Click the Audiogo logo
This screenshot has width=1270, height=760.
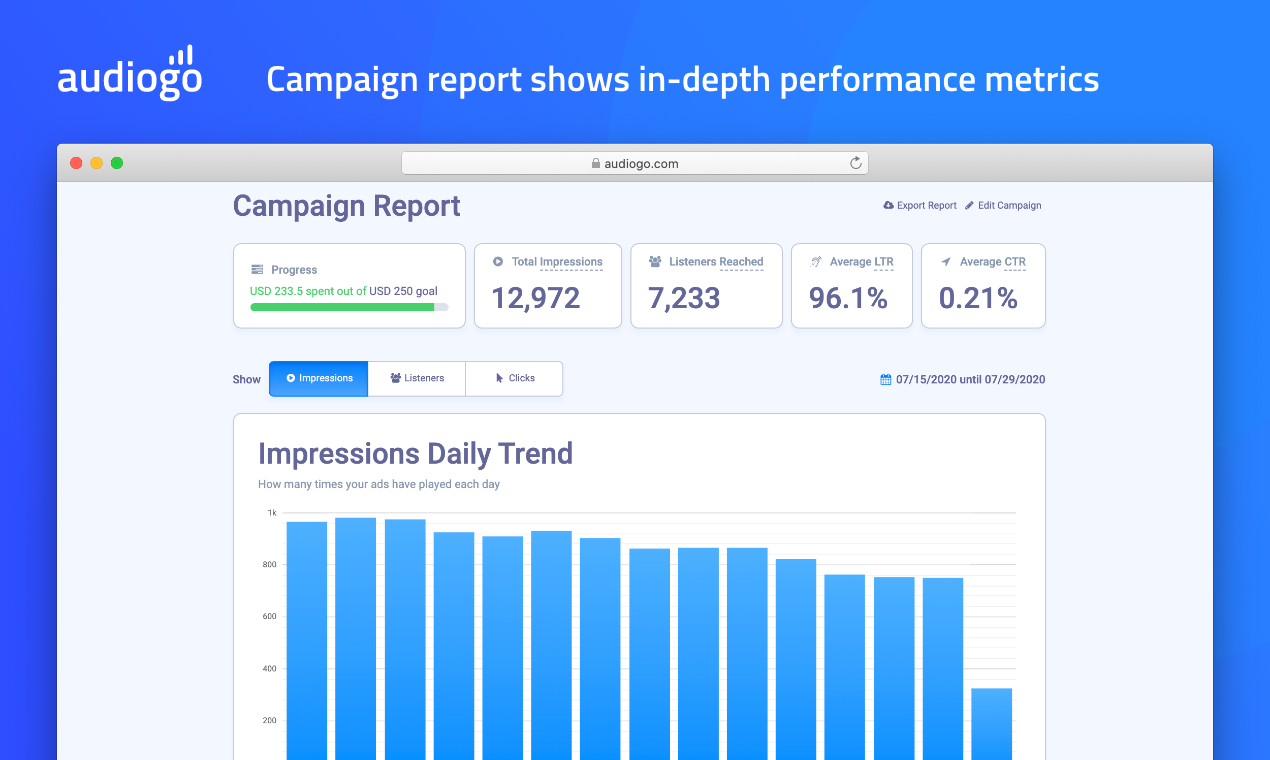(130, 73)
